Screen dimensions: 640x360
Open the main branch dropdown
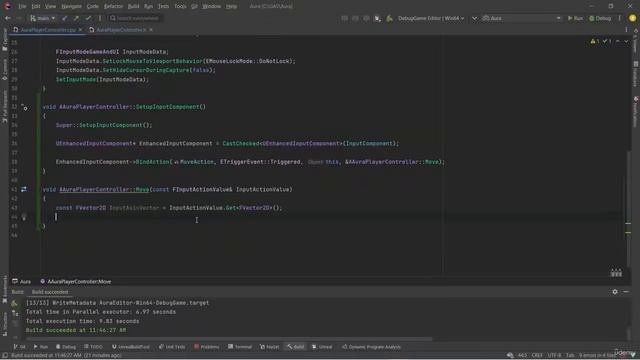[42, 18]
